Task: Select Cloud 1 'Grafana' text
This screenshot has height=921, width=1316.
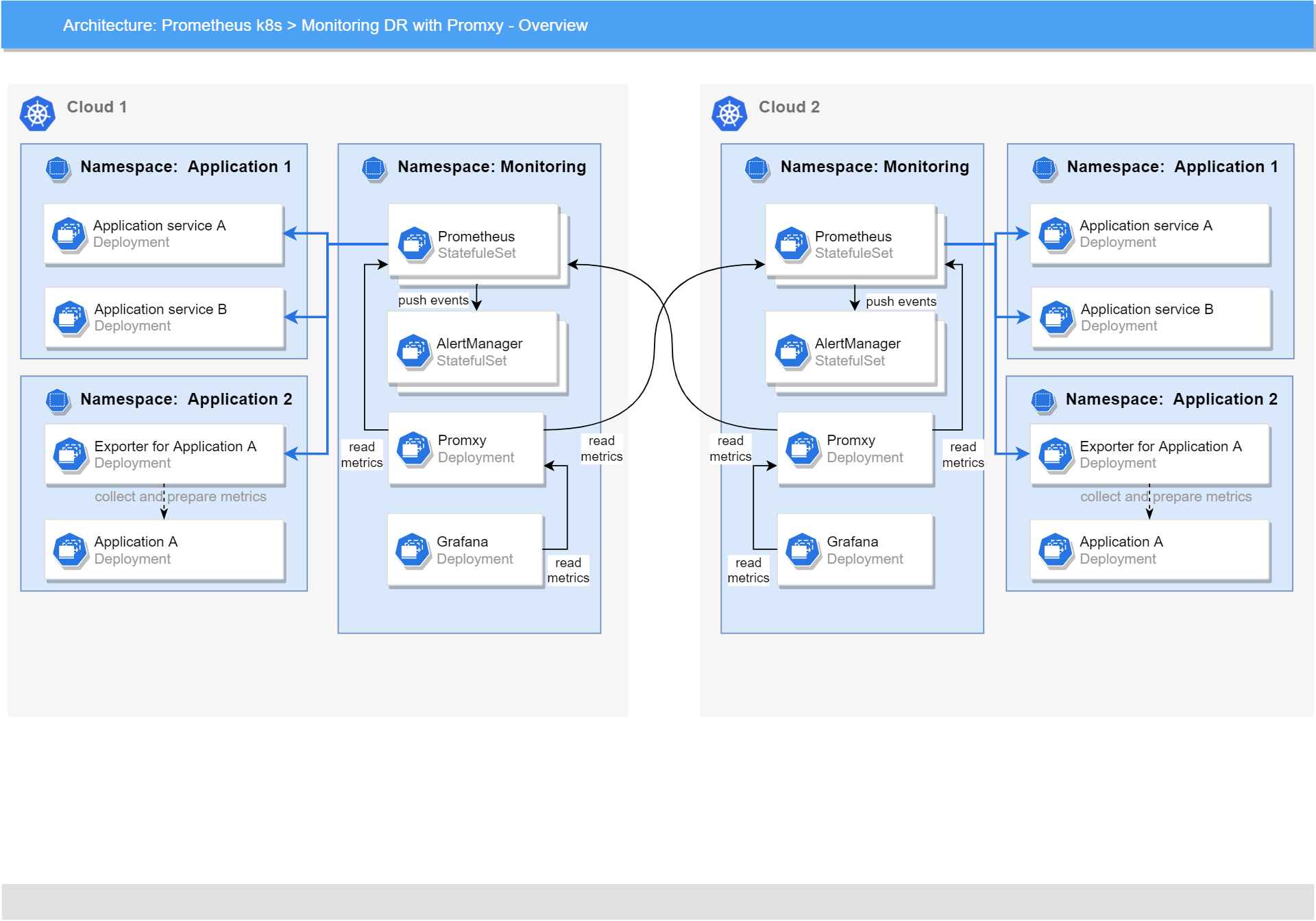Action: coord(463,542)
